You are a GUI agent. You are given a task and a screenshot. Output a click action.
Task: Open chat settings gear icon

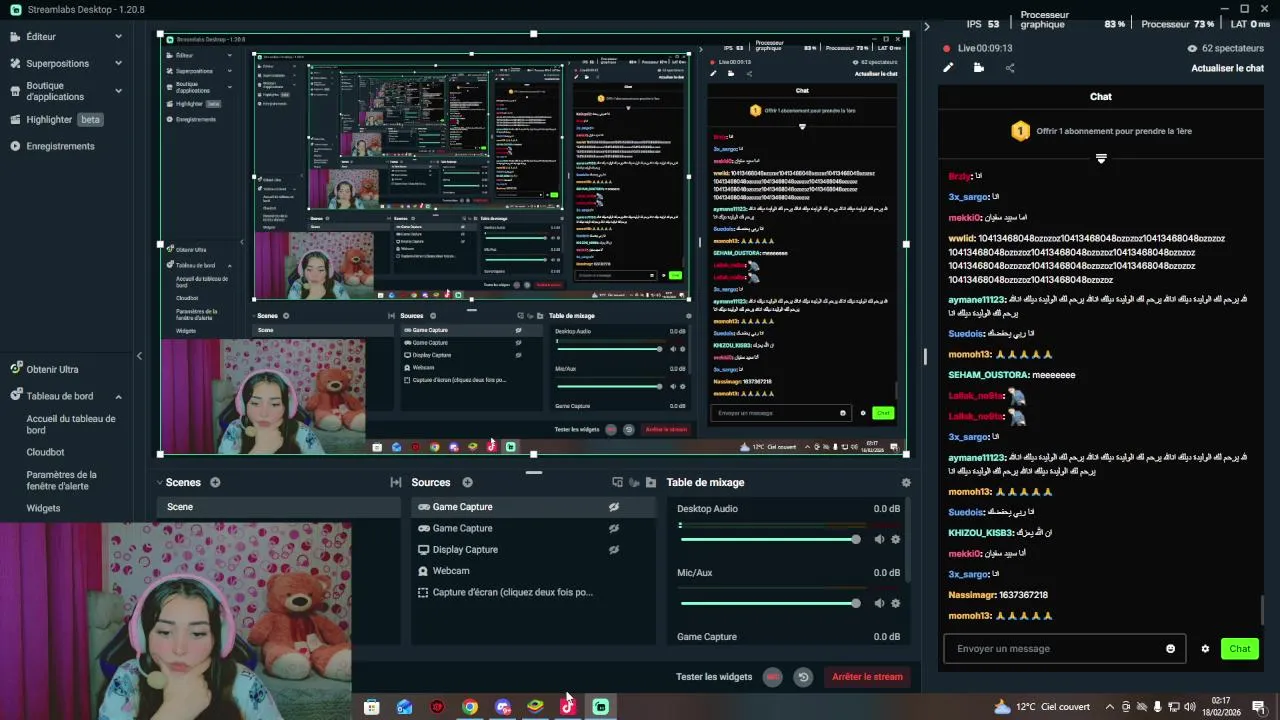[1205, 649]
